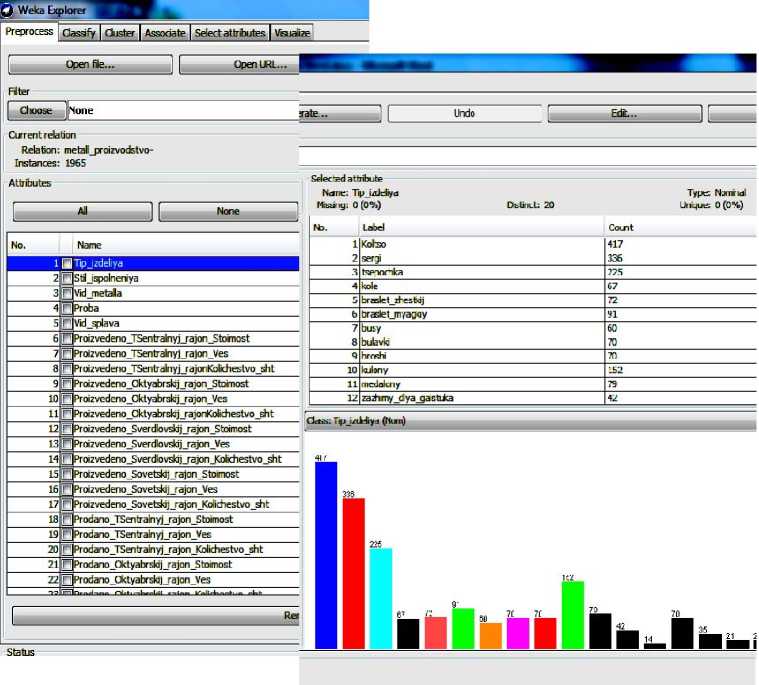The width and height of the screenshot is (759, 685).
Task: Click the Choose filter button
Action: click(37, 111)
